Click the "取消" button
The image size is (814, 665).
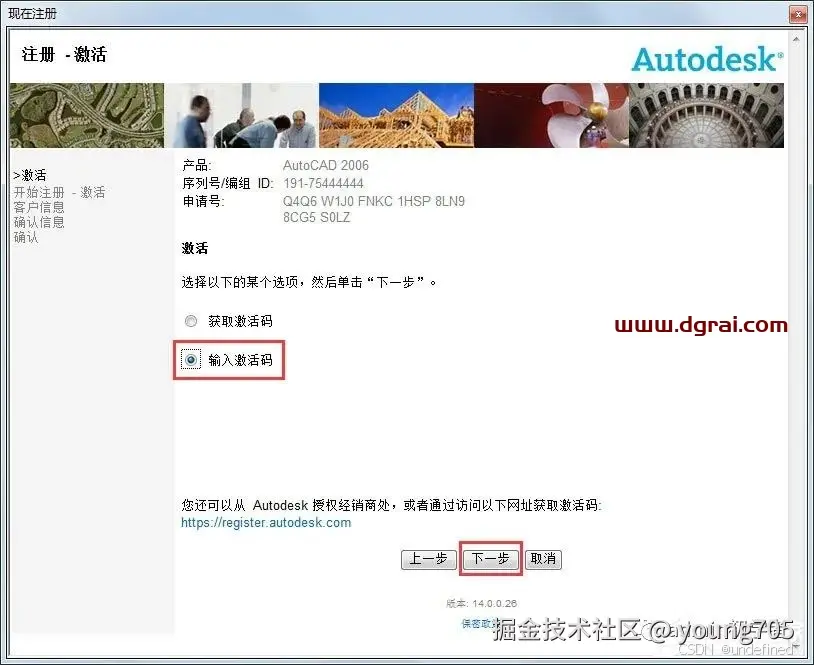point(543,560)
